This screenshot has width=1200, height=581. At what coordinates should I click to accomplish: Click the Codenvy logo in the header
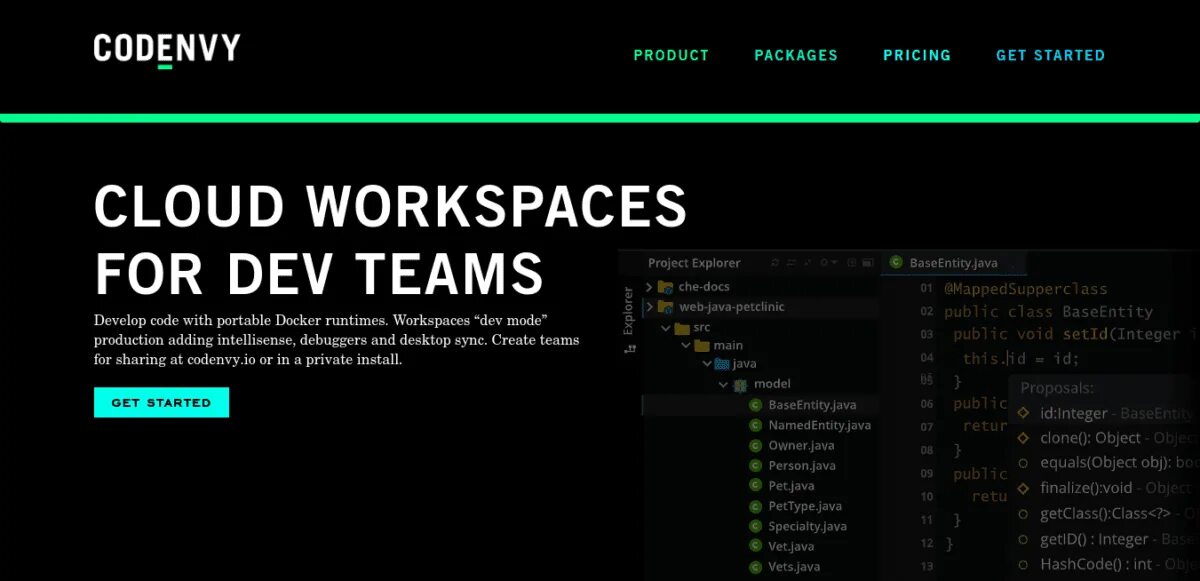coord(167,50)
